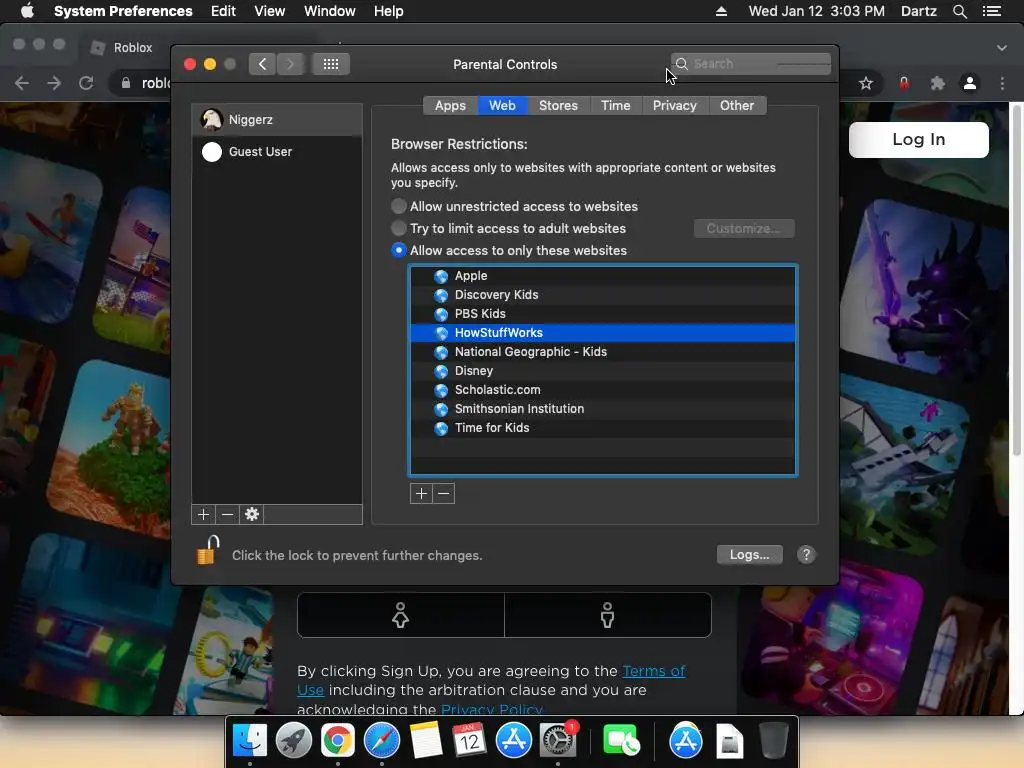Screen dimensions: 1024x768
Task: Go back using the Parental Controls back arrow
Action: tap(262, 64)
